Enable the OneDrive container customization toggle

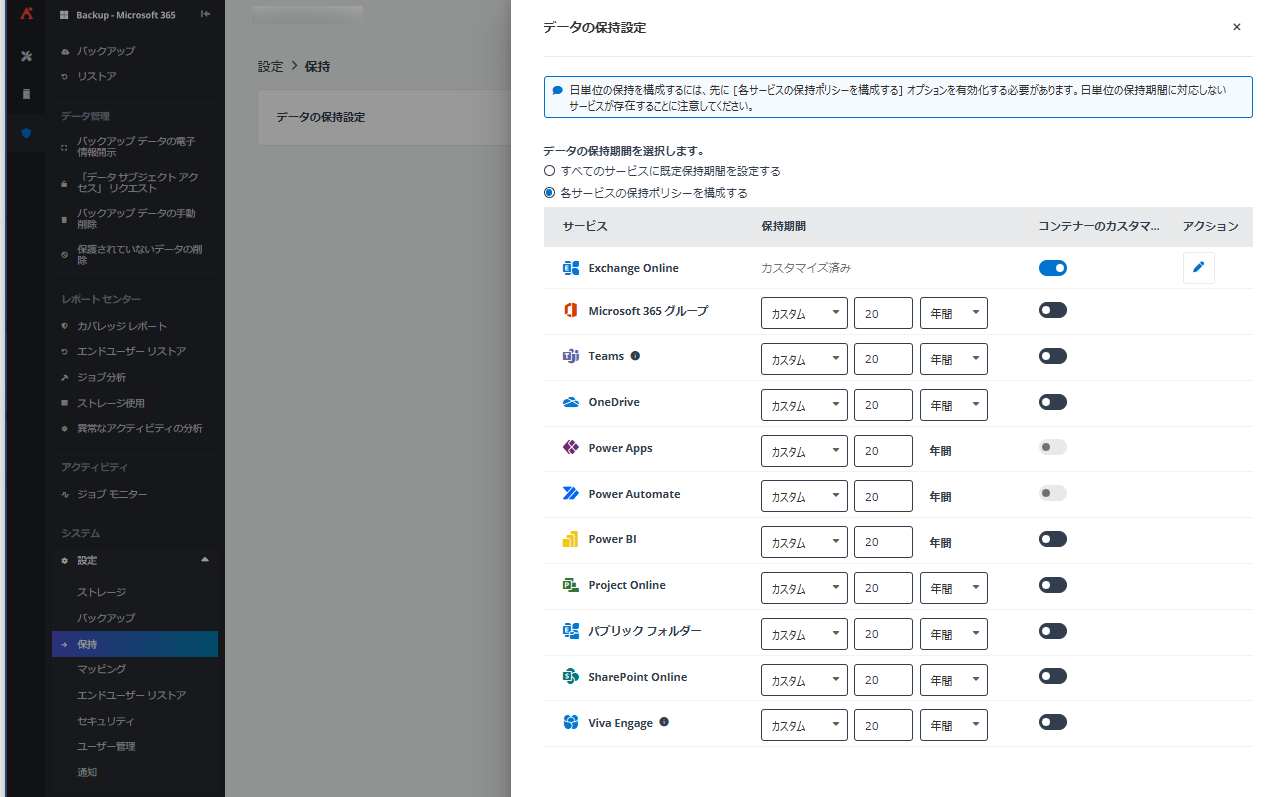(1053, 402)
